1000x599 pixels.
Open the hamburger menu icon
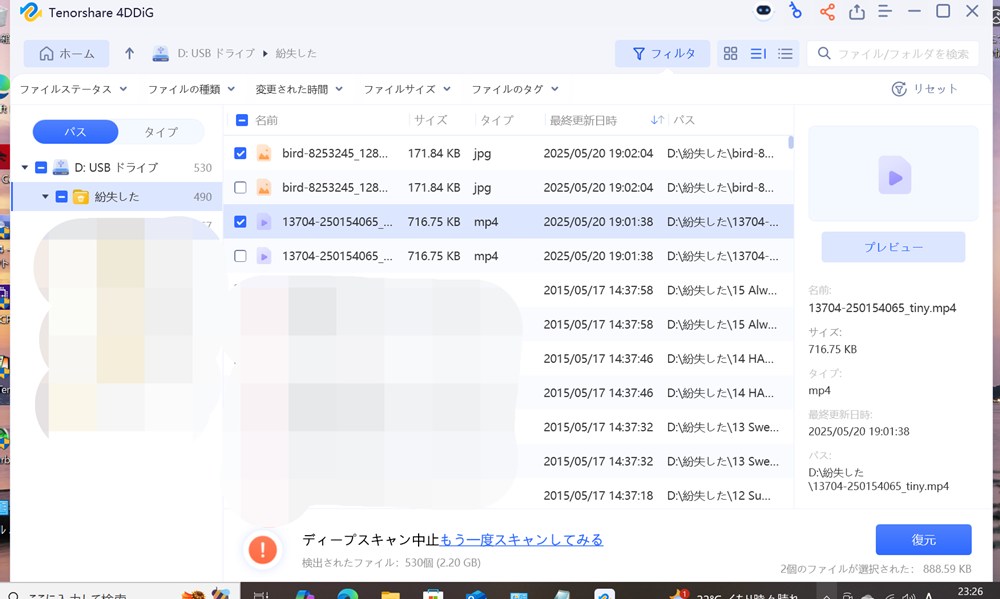[885, 12]
